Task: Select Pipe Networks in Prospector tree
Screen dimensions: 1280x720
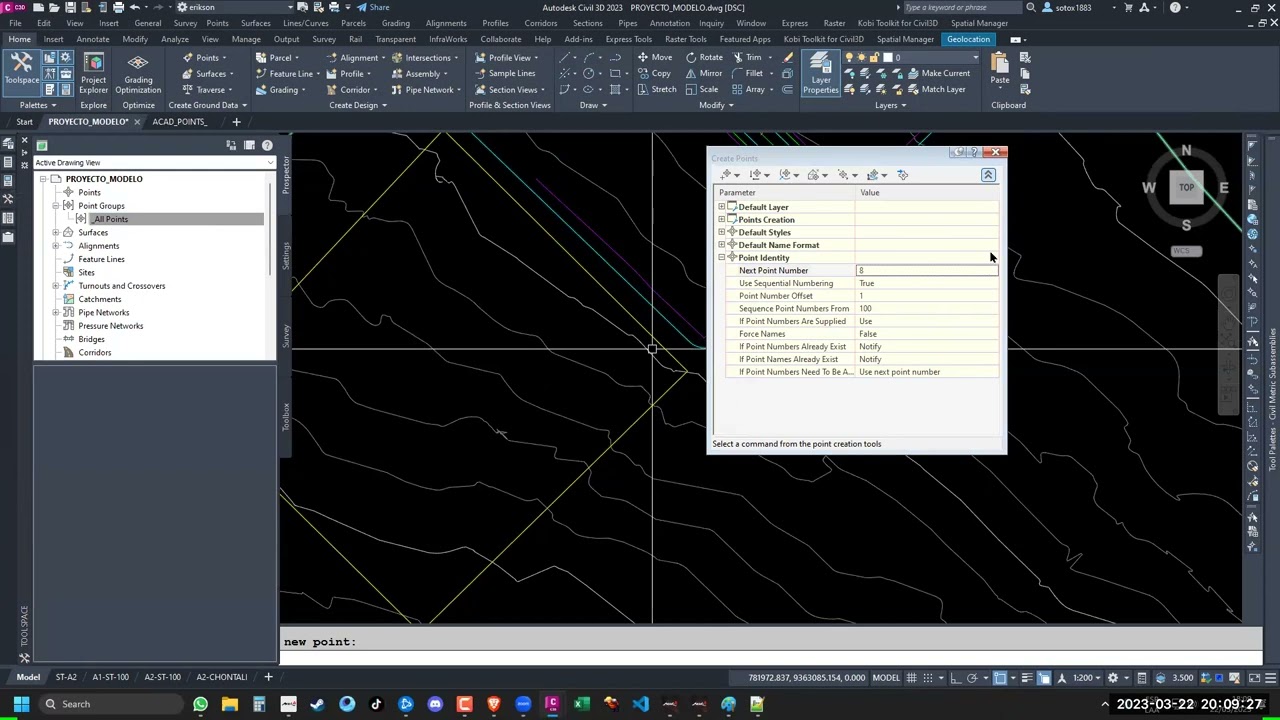Action: tap(104, 312)
